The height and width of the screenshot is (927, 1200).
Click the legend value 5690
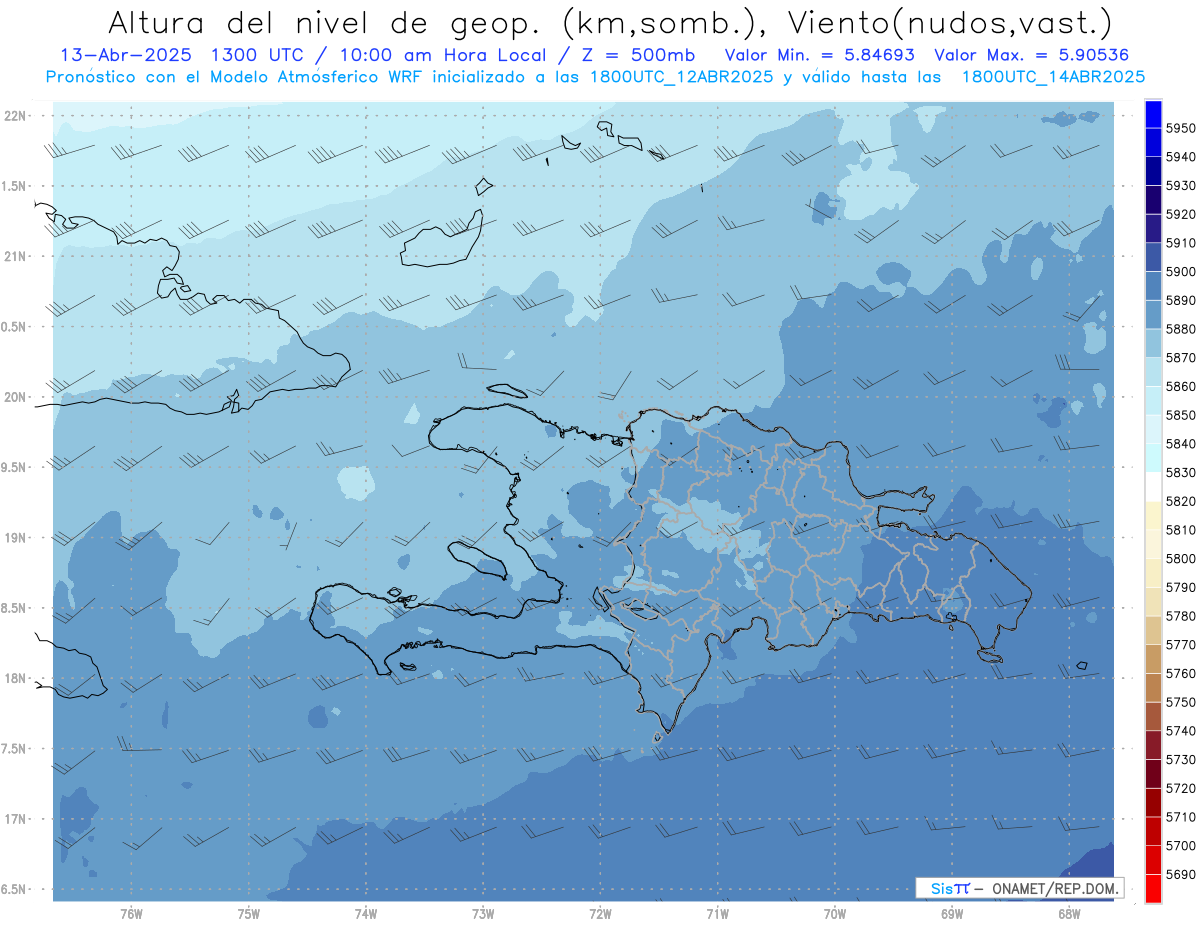pos(1180,874)
